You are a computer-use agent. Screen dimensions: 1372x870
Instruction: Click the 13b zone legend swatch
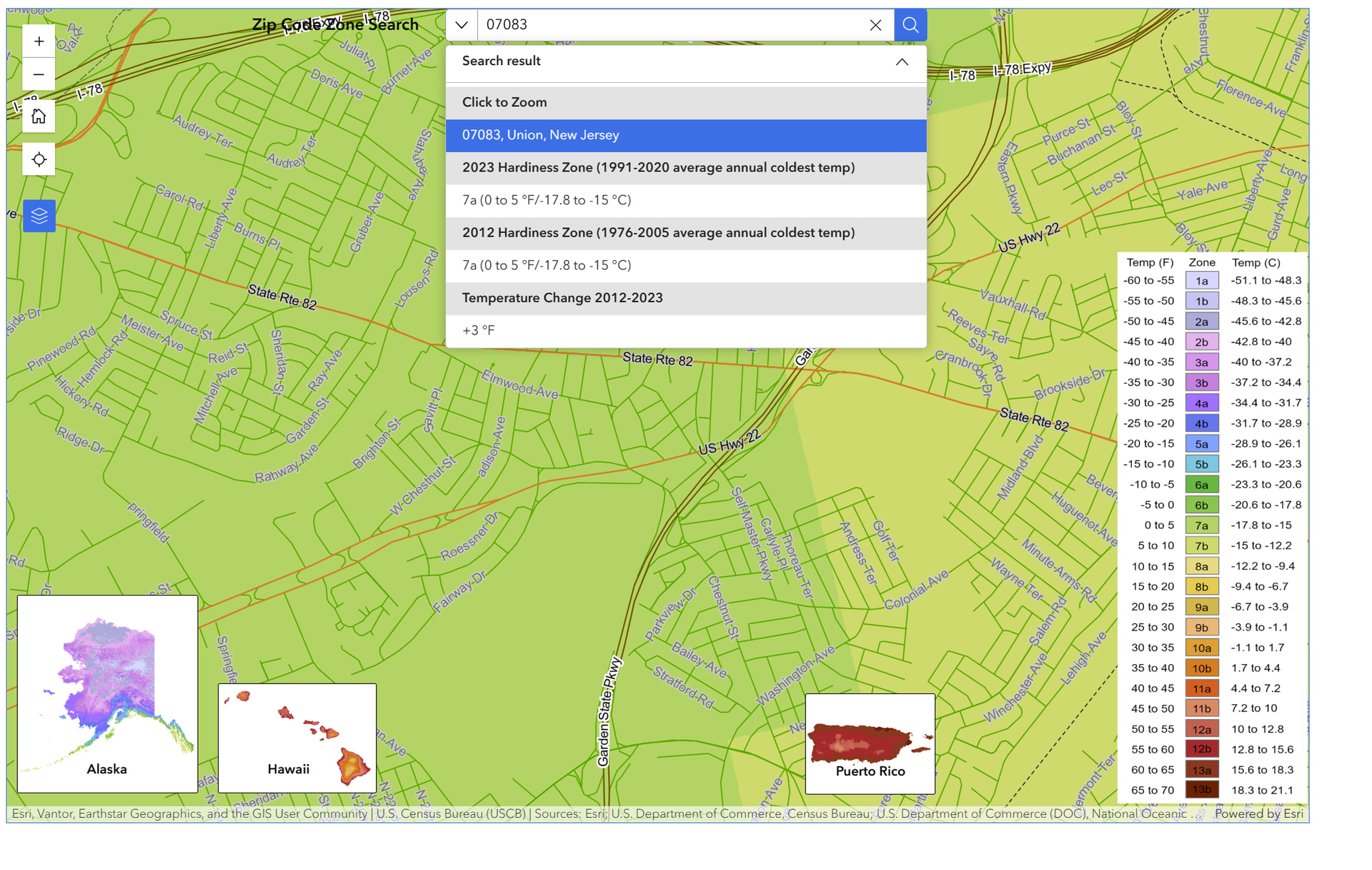(x=1201, y=790)
